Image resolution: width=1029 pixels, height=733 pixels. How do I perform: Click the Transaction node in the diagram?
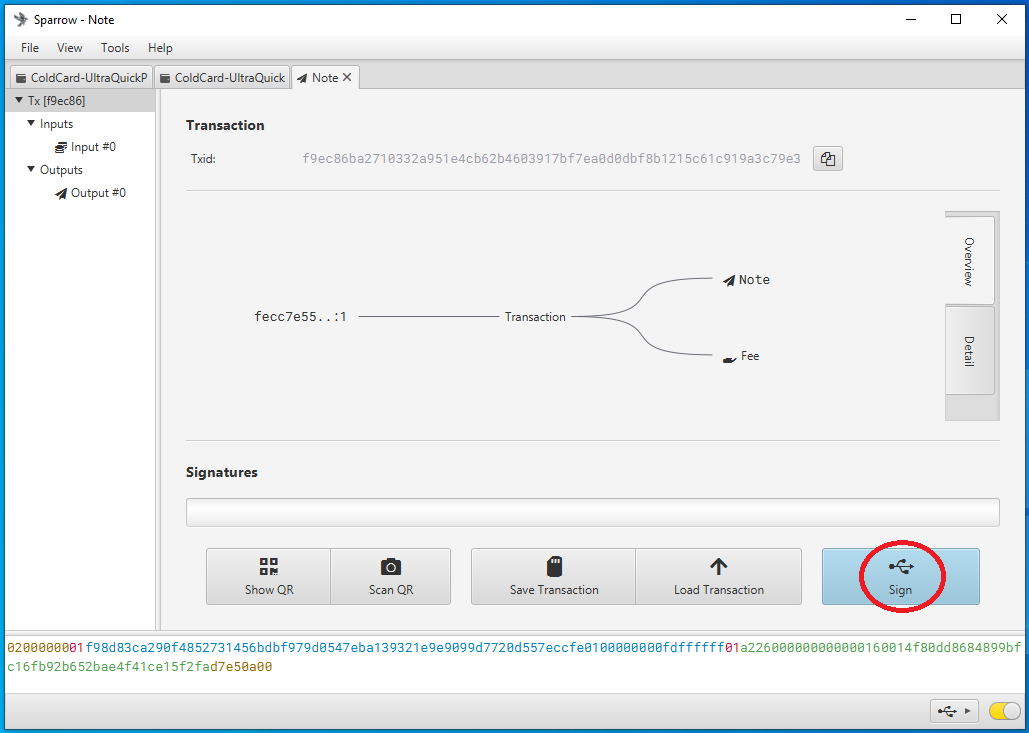point(535,316)
